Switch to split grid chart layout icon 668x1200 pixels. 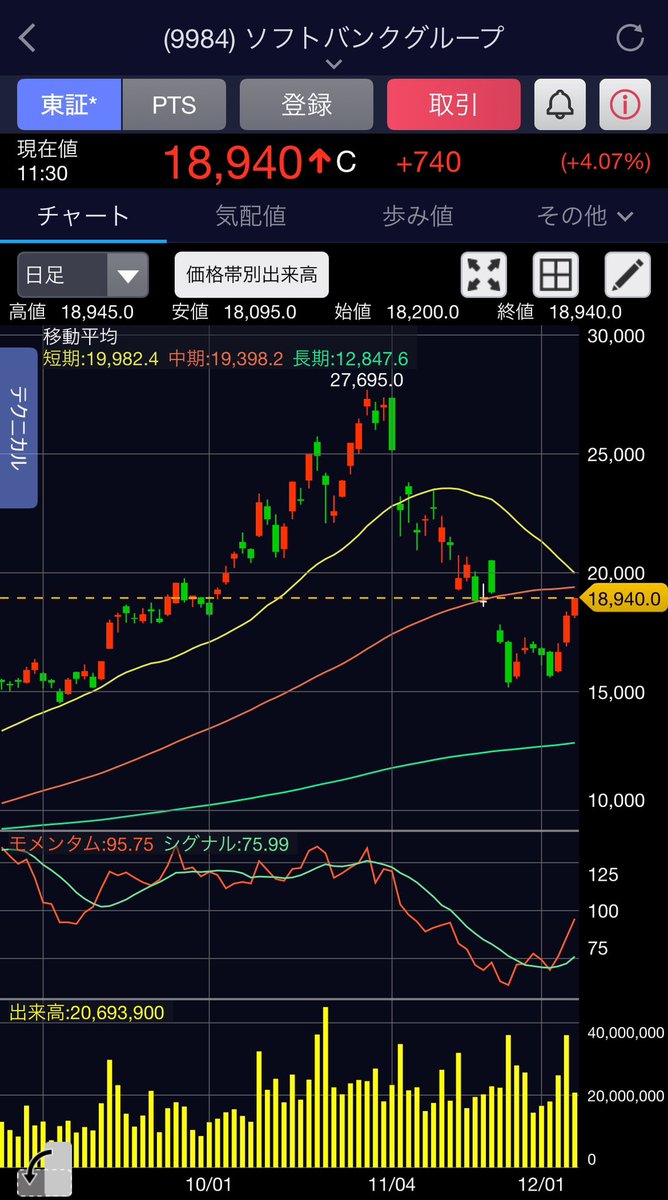click(556, 275)
